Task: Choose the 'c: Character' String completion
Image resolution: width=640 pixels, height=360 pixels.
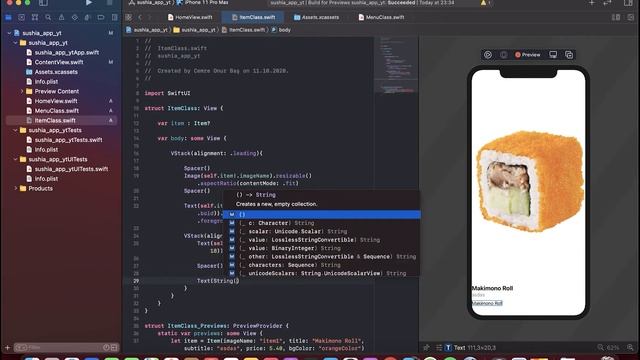Action: pos(322,223)
